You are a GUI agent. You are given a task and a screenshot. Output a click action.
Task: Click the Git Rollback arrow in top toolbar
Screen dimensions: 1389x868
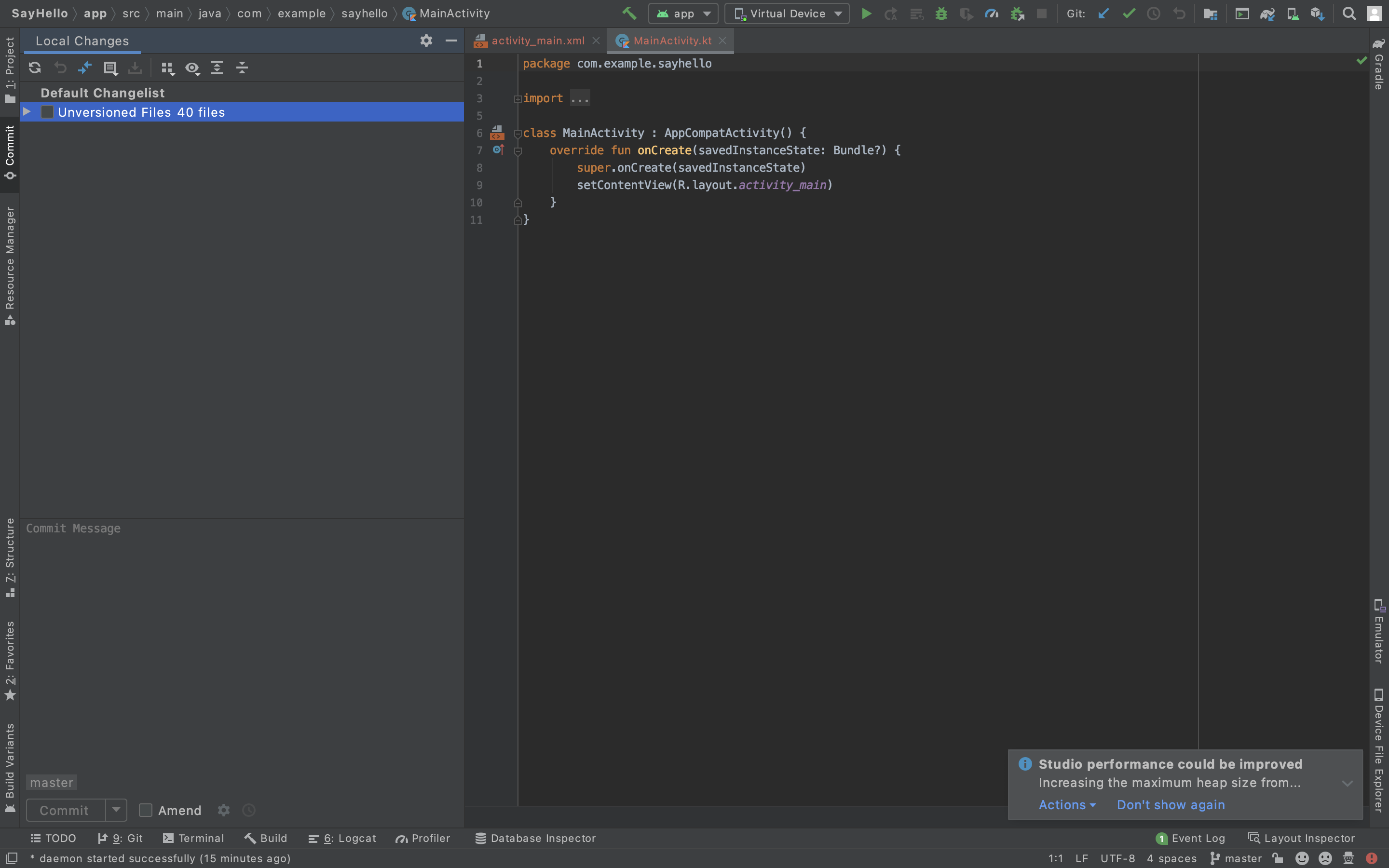1179,13
